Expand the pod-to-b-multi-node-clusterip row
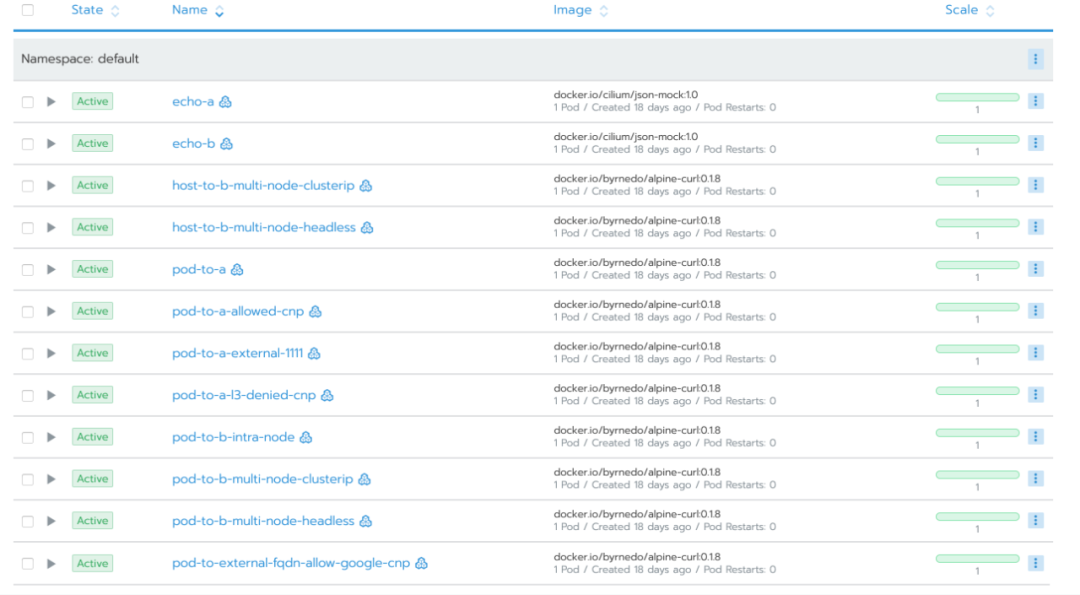The width and height of the screenshot is (1080, 595). click(x=51, y=479)
